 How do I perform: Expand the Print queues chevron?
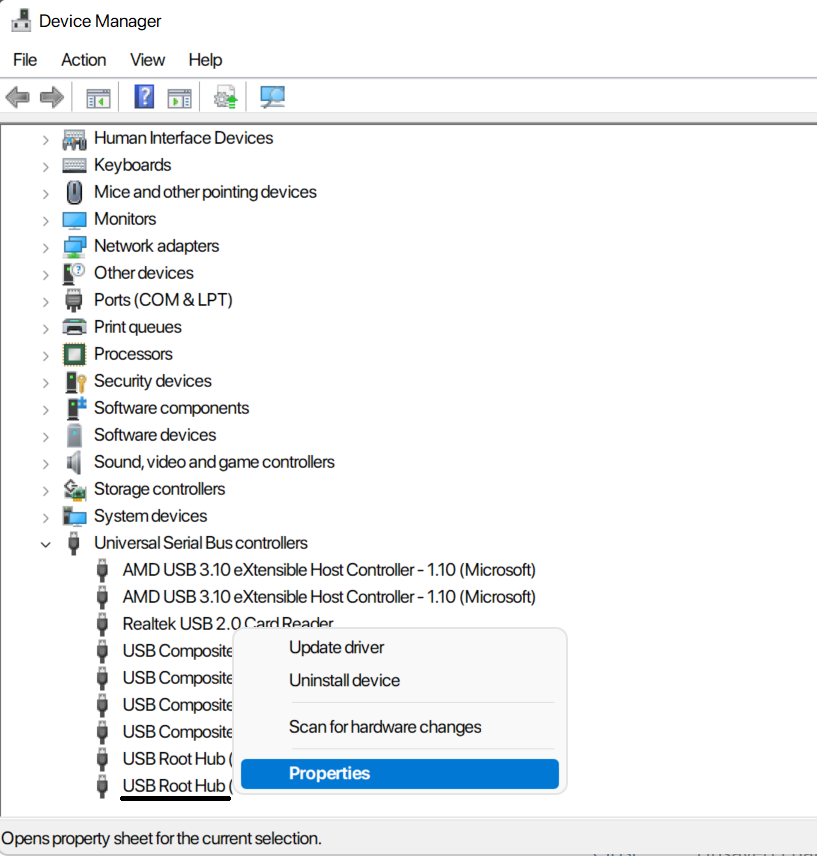[45, 329]
